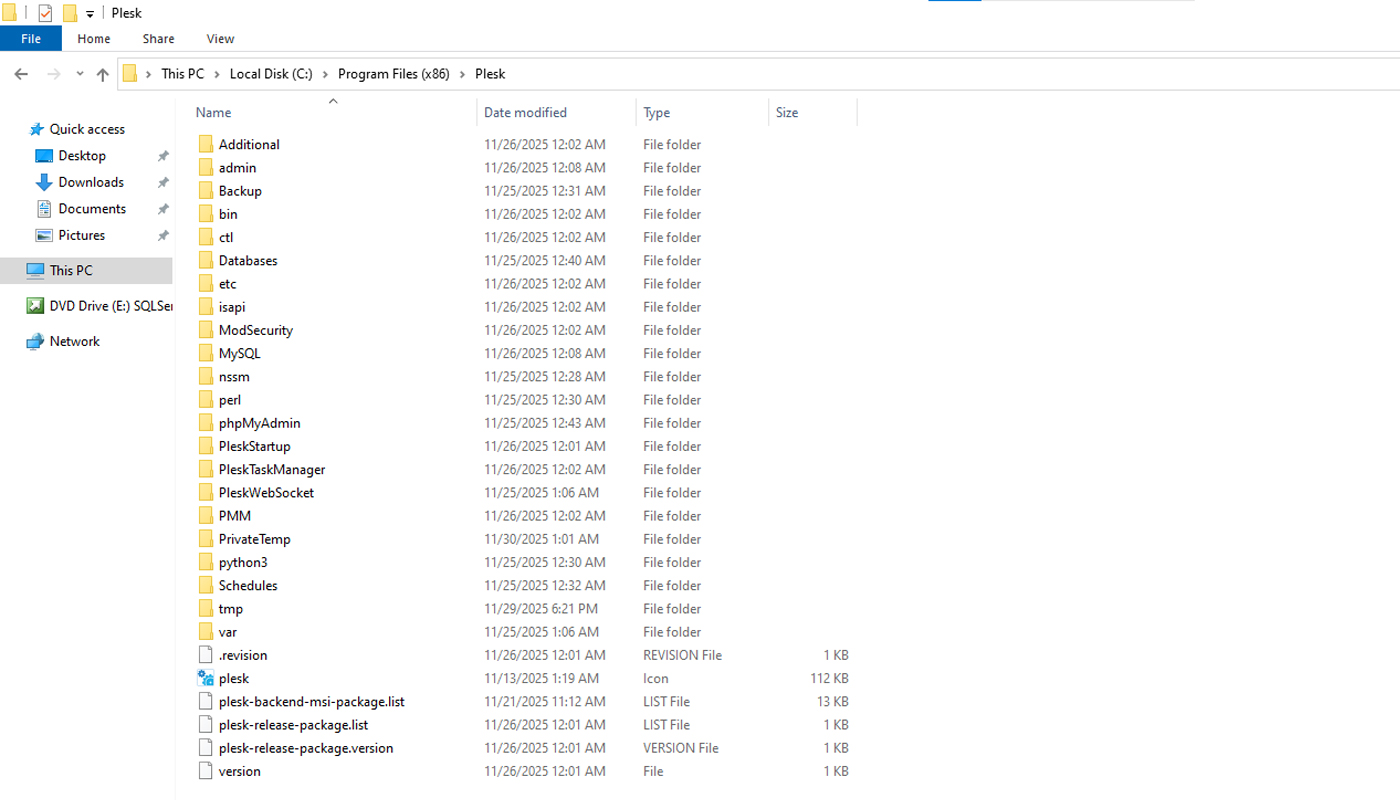Screen dimensions: 1400x800
Task: Sort by the Size column header
Action: pos(787,113)
